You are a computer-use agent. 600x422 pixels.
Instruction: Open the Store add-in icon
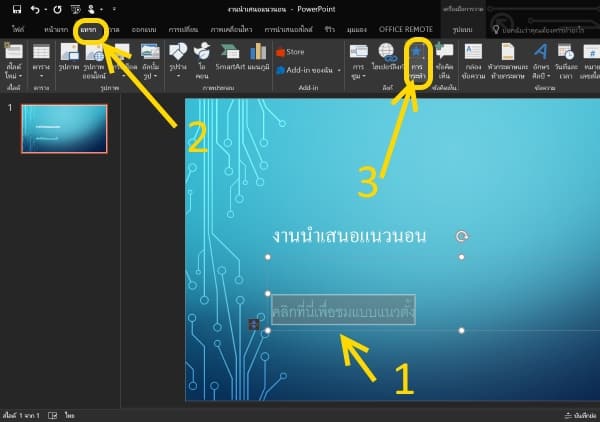point(296,50)
